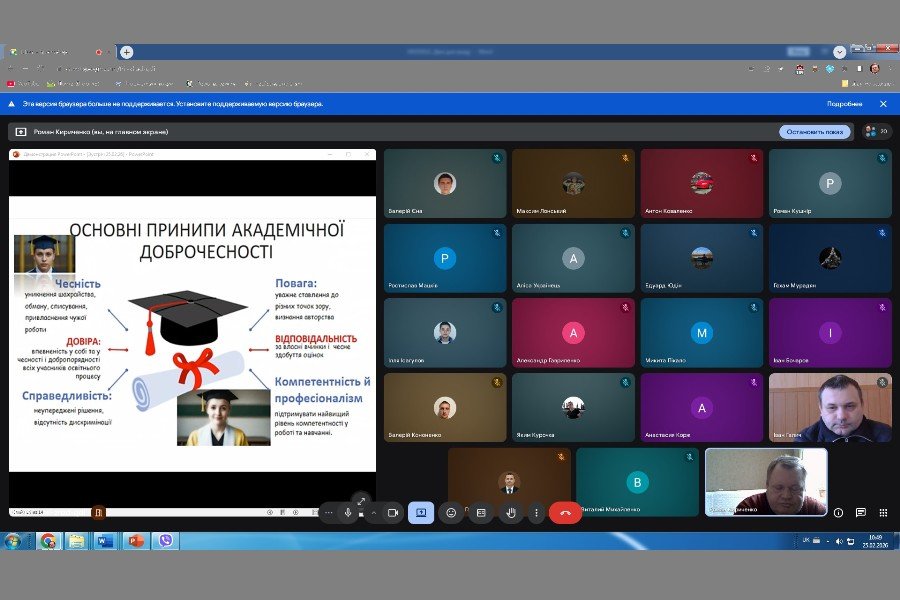Click the red leave call button

(x=565, y=513)
